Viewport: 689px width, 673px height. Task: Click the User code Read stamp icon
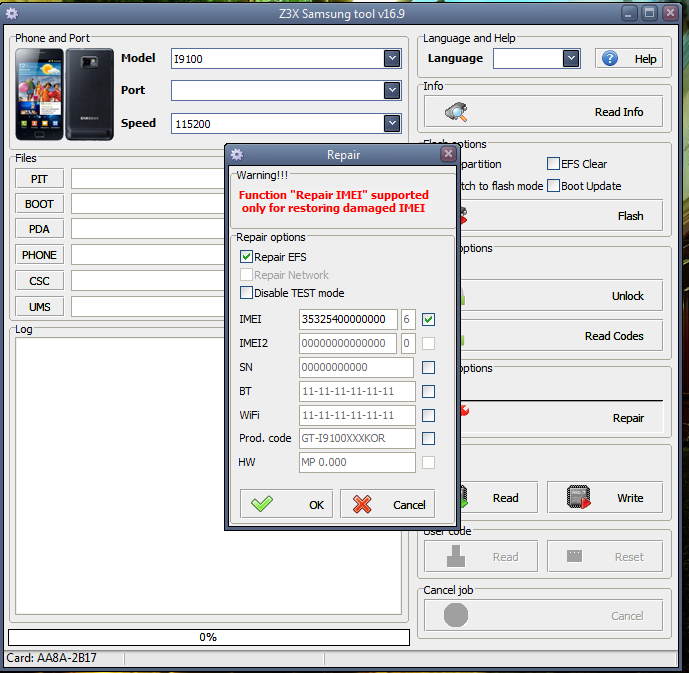point(456,556)
